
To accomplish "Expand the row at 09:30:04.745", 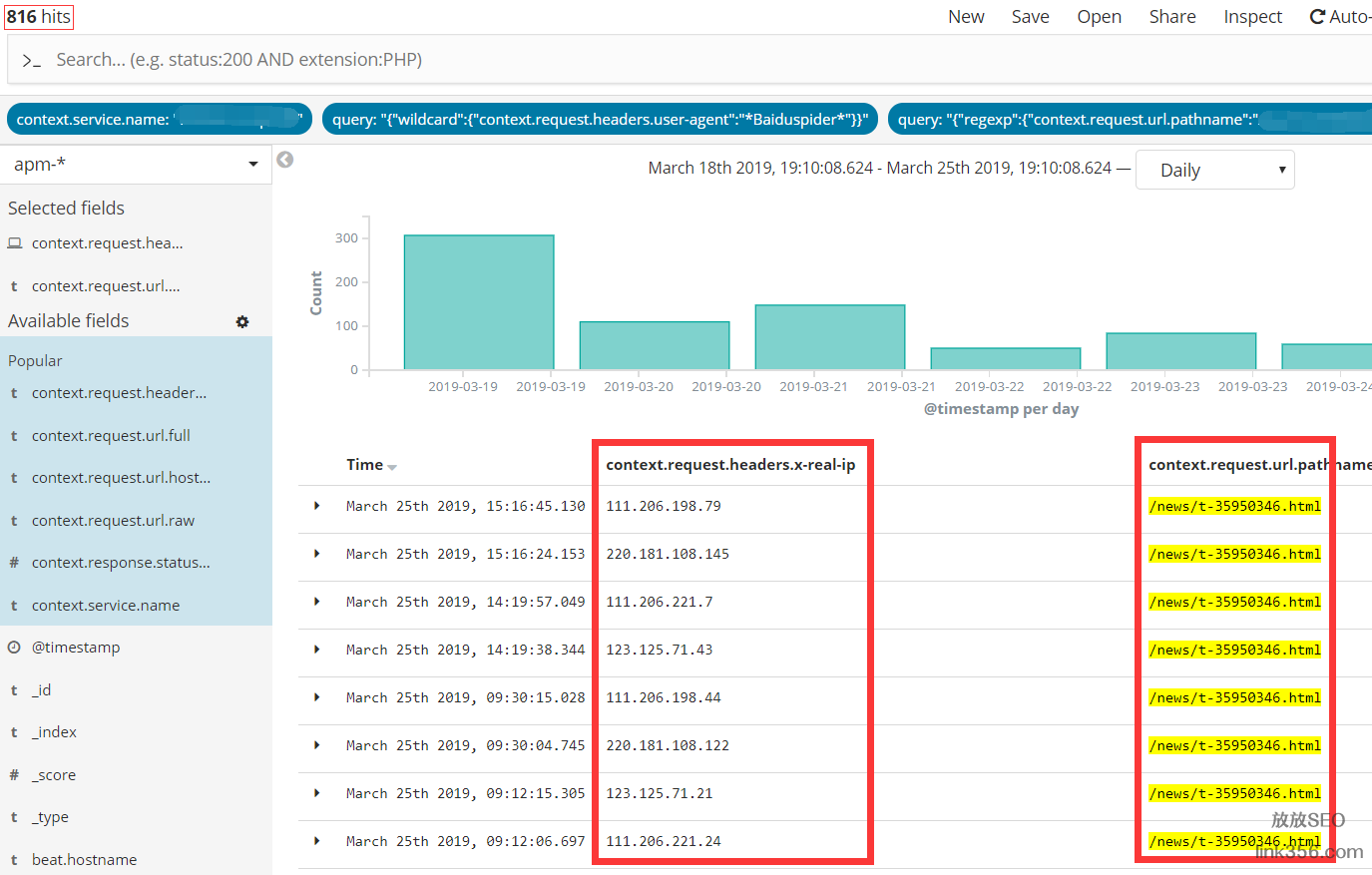I will (317, 745).
